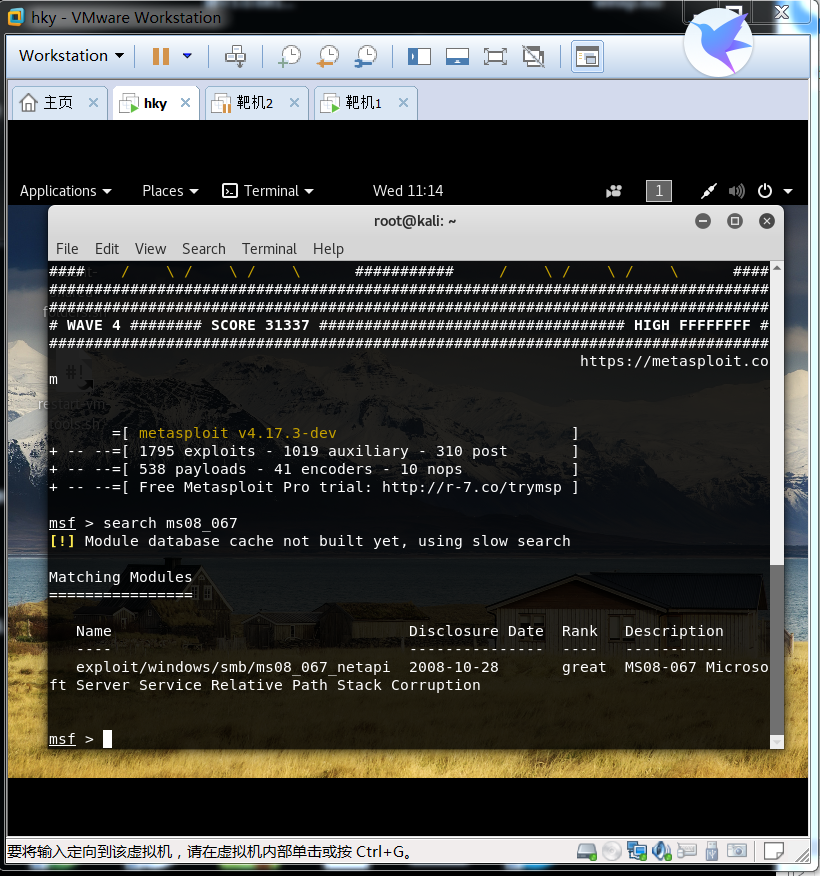Enter full screen mode

tap(495, 56)
